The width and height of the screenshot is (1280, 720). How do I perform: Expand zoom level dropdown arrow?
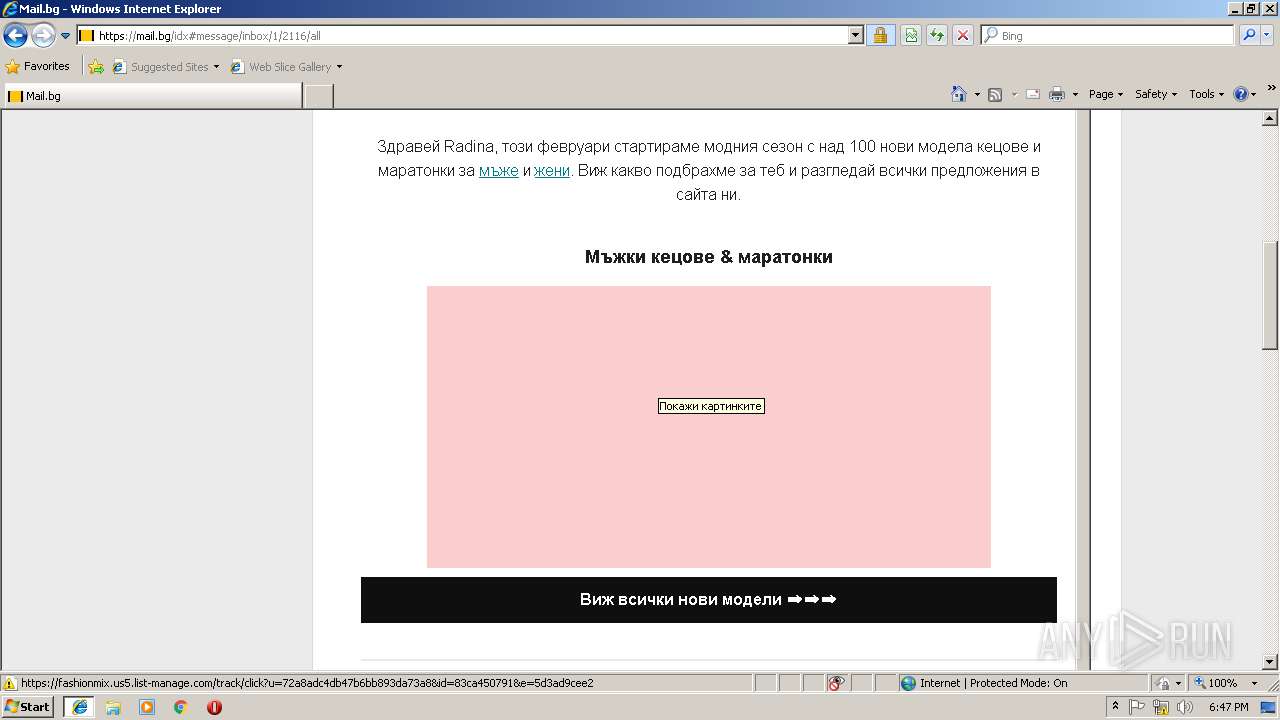point(1256,683)
